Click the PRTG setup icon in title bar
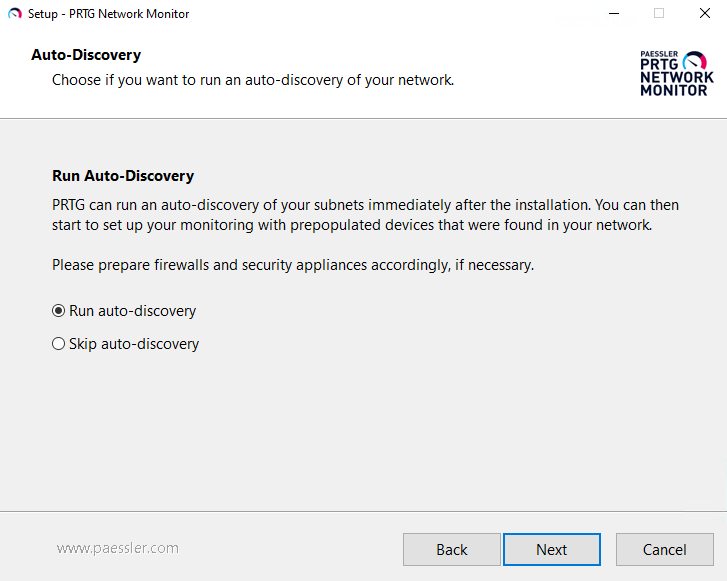The image size is (727, 581). (14, 14)
